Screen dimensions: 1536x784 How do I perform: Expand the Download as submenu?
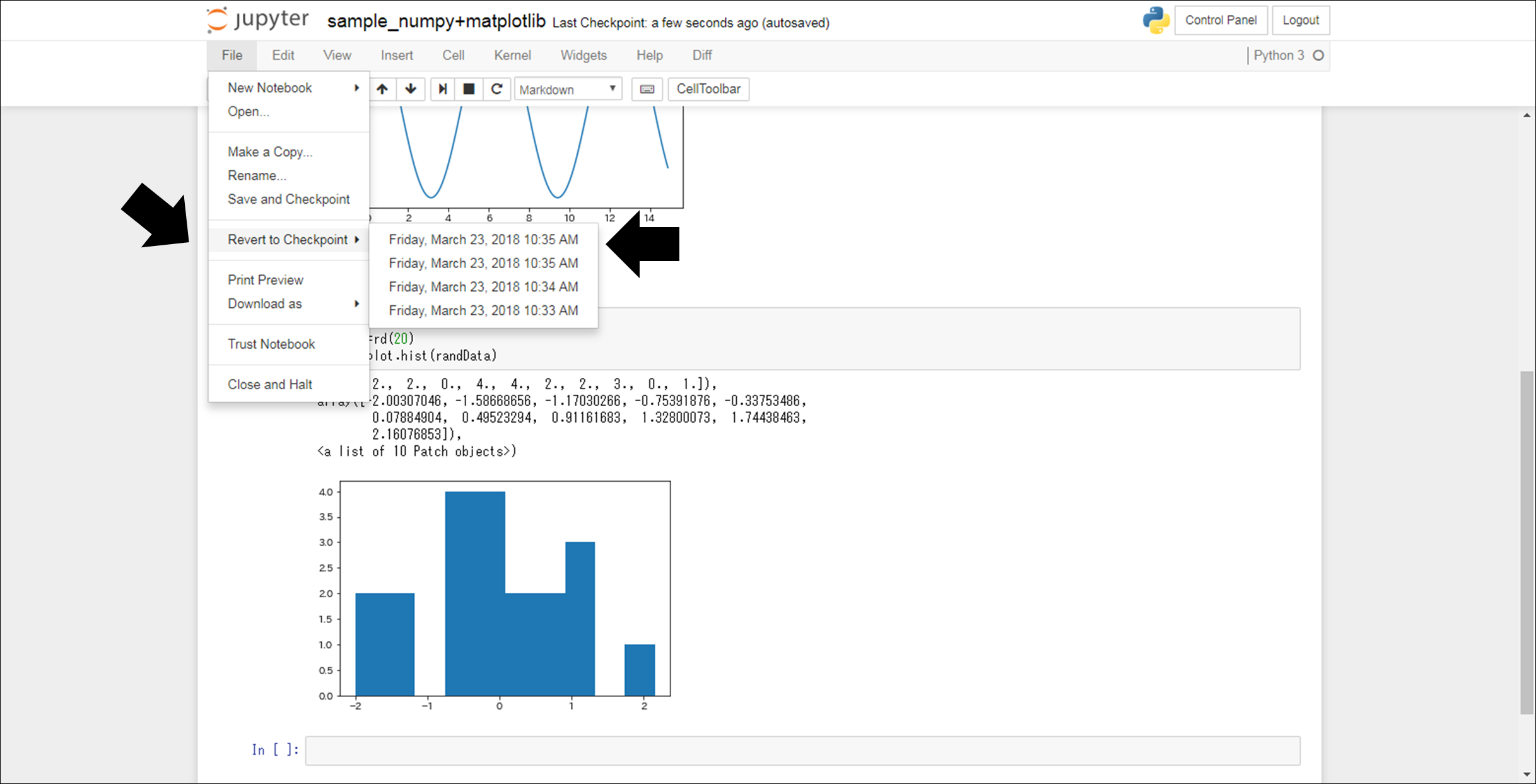click(x=289, y=304)
